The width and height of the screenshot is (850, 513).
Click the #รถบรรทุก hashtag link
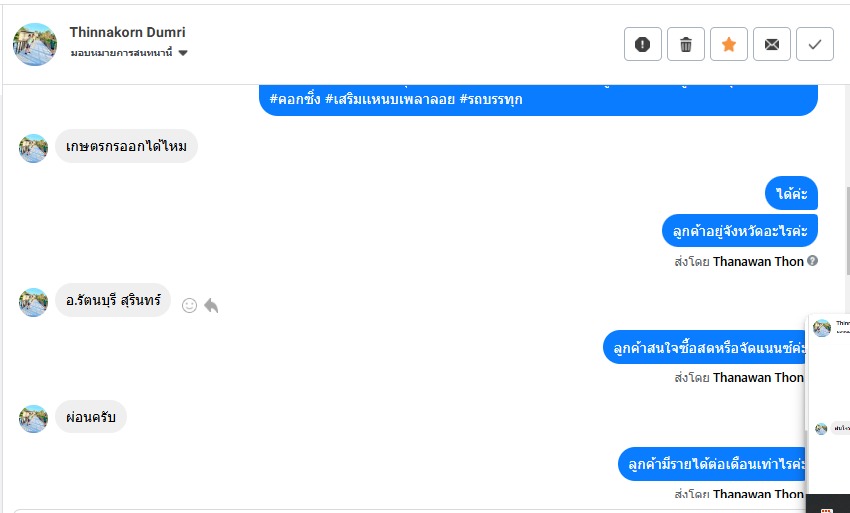click(x=490, y=99)
